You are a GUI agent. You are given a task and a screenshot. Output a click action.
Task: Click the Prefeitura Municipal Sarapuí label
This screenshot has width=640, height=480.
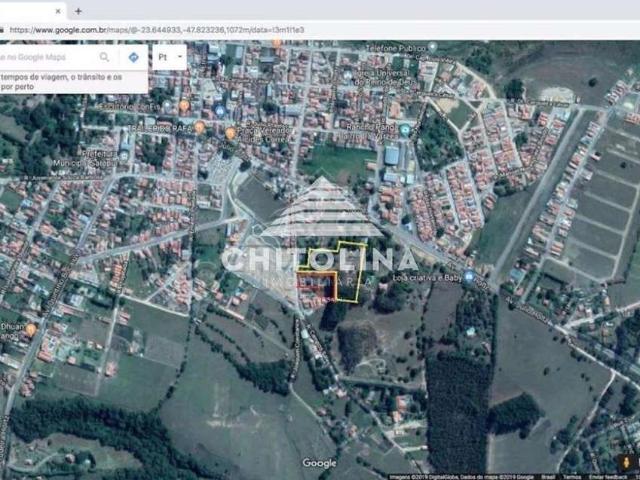pyautogui.click(x=86, y=159)
